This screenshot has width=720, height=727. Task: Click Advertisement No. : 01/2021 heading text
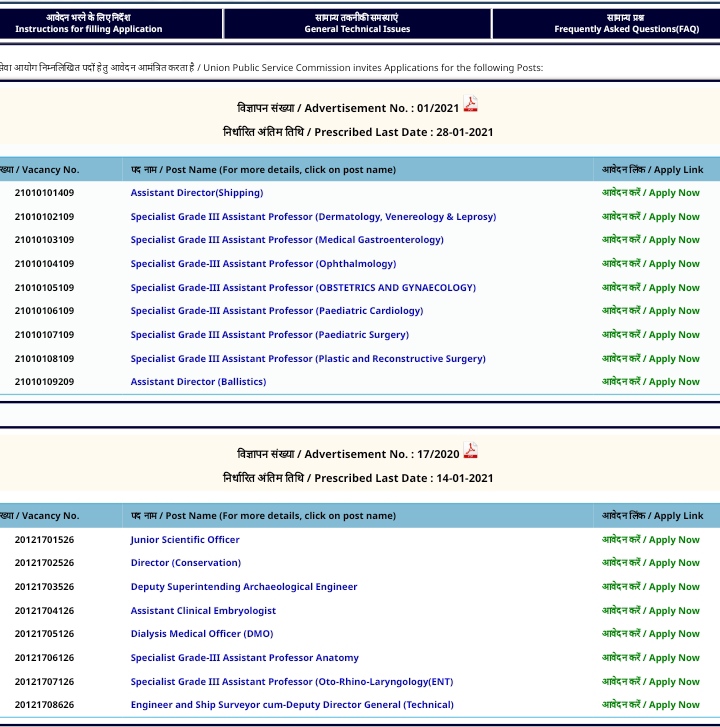[x=382, y=108]
